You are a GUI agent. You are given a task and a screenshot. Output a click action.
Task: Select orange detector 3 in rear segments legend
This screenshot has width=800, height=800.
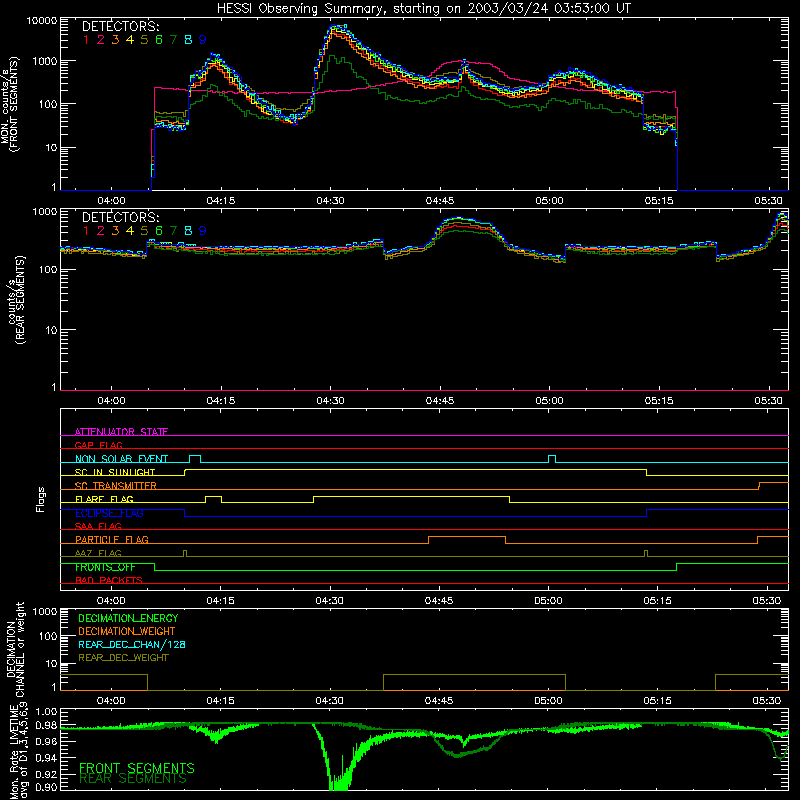point(115,231)
